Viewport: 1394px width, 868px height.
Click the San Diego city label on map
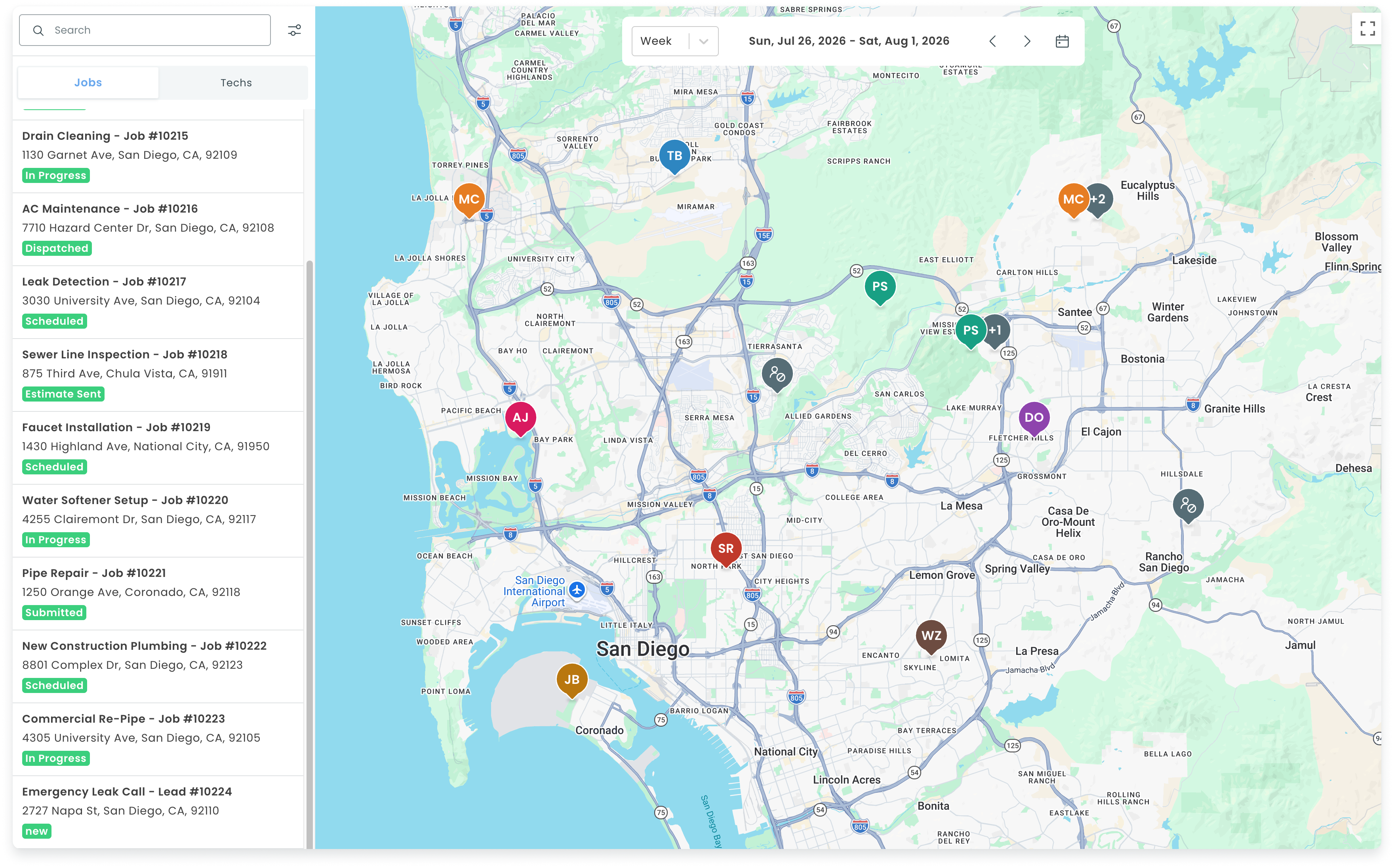click(642, 649)
